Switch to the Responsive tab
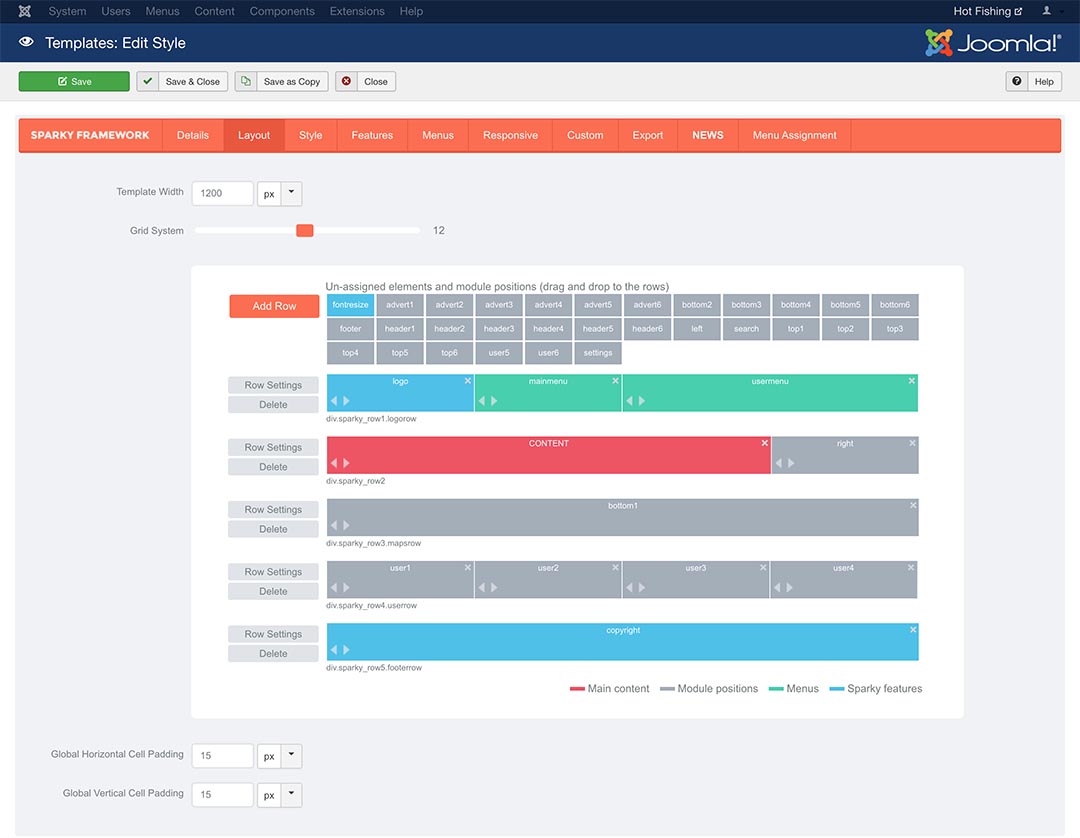The image size is (1080, 838). click(x=510, y=135)
